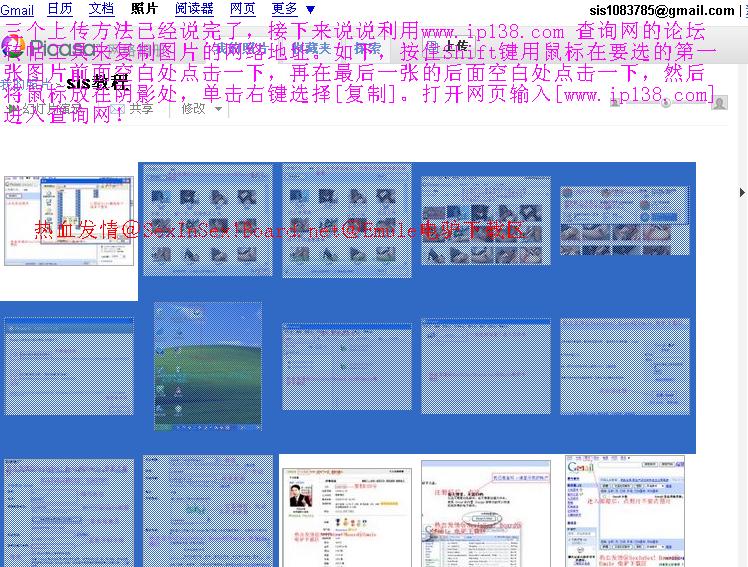The image size is (748, 567).
Task: Click the sis教程 album title
Action: 98,83
